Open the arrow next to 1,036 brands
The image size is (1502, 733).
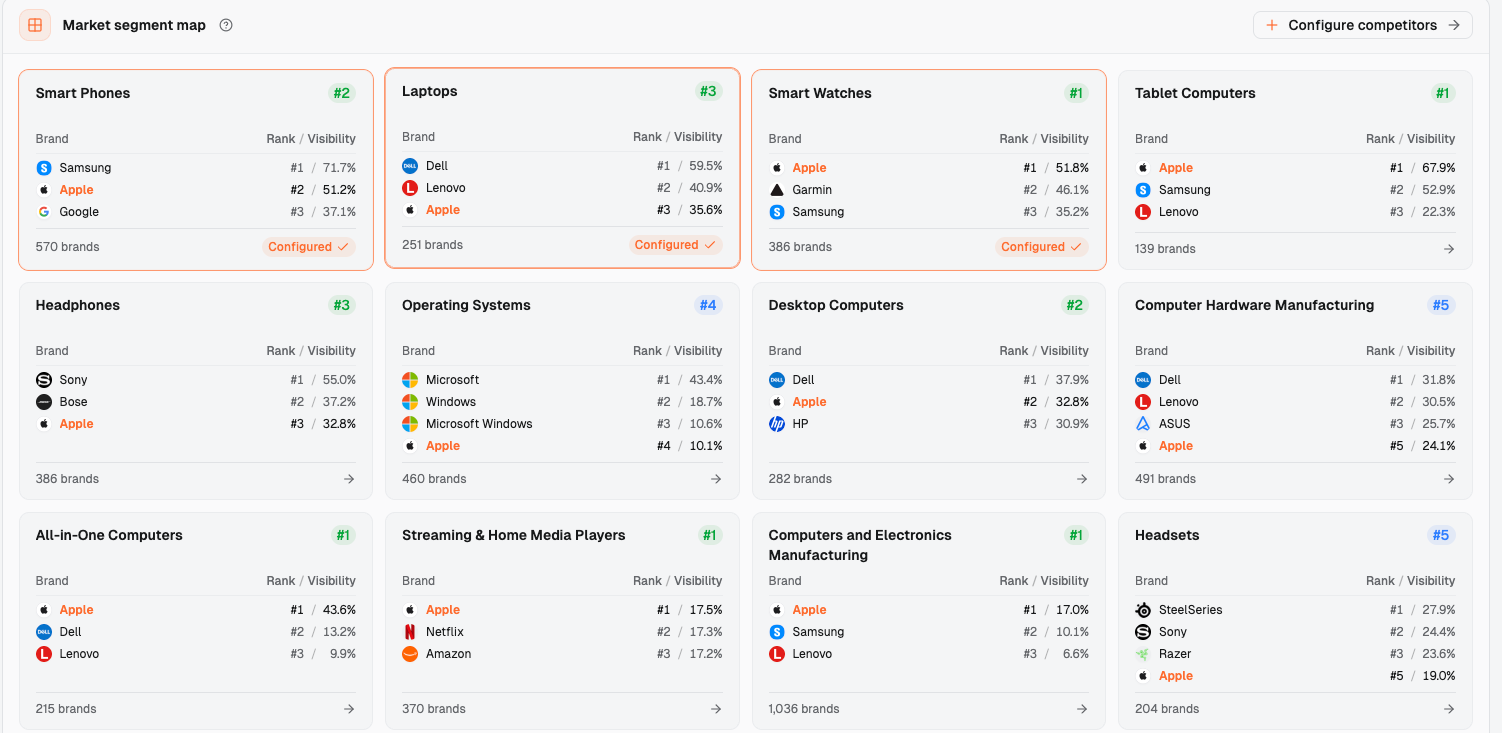tap(1082, 709)
